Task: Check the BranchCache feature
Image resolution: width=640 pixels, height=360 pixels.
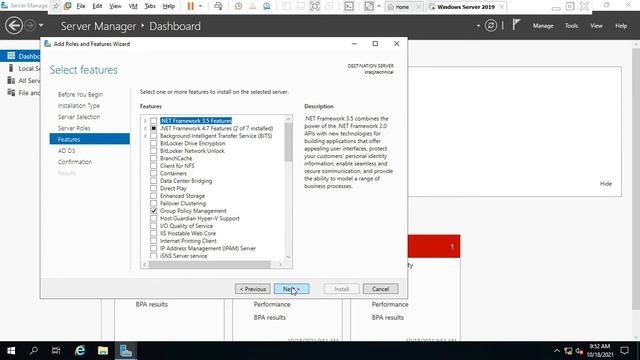Action: pyautogui.click(x=153, y=158)
